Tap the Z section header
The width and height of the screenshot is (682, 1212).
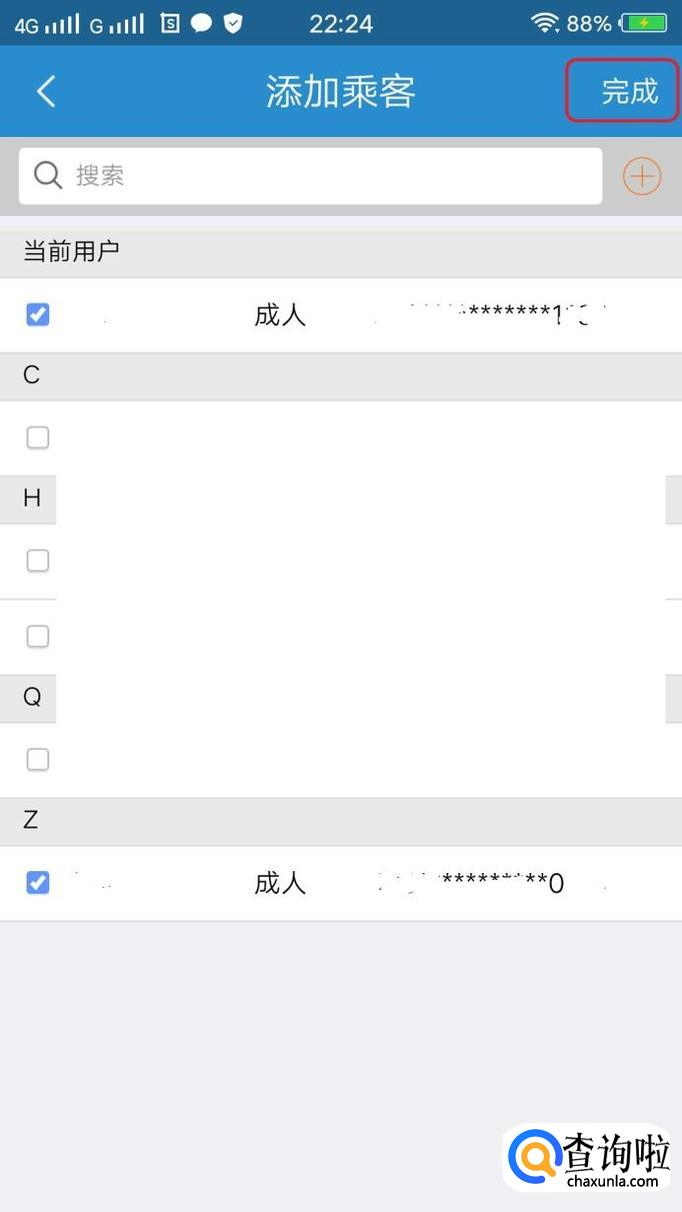pos(31,821)
